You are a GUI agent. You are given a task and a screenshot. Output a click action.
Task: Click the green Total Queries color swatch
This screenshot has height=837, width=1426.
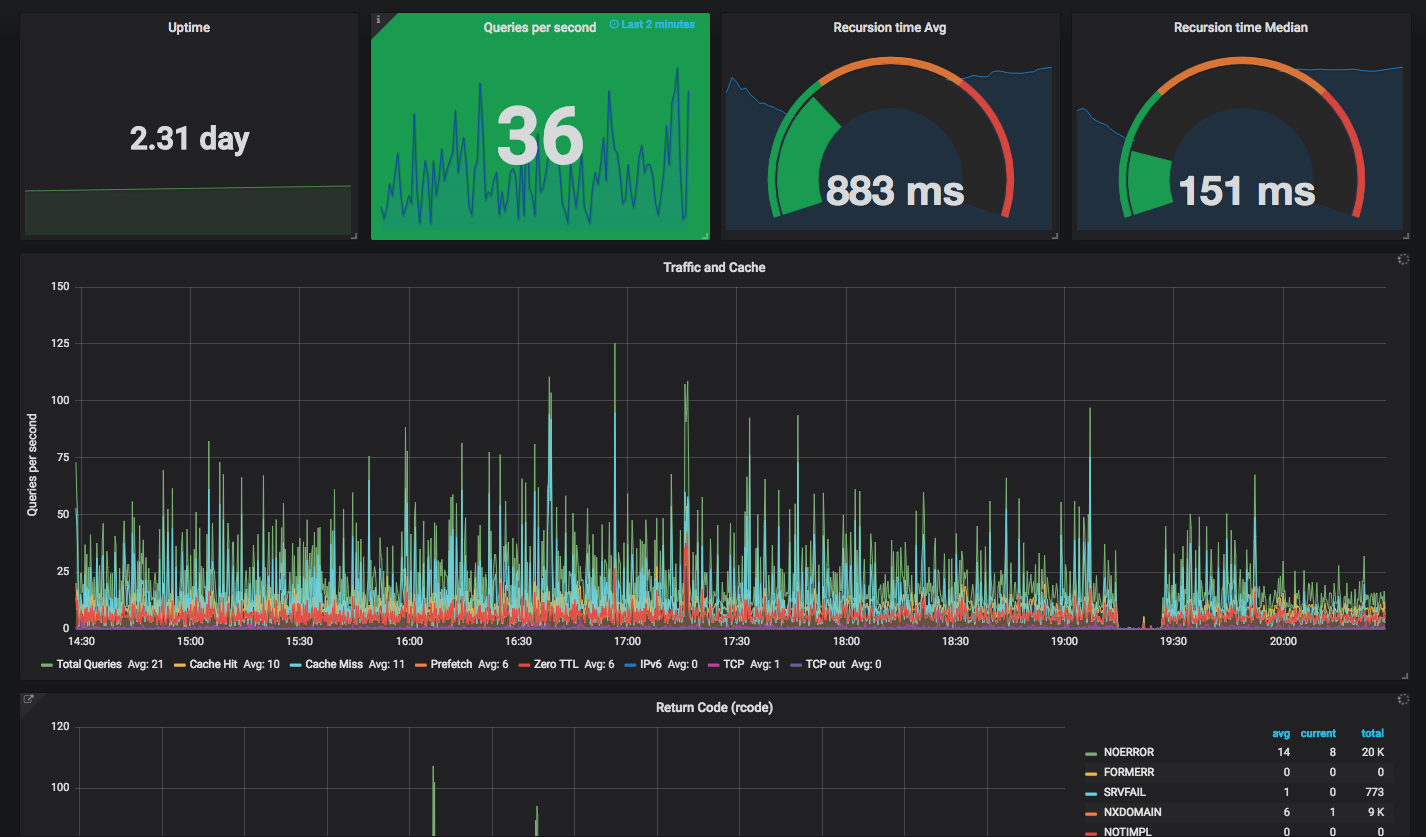point(46,665)
